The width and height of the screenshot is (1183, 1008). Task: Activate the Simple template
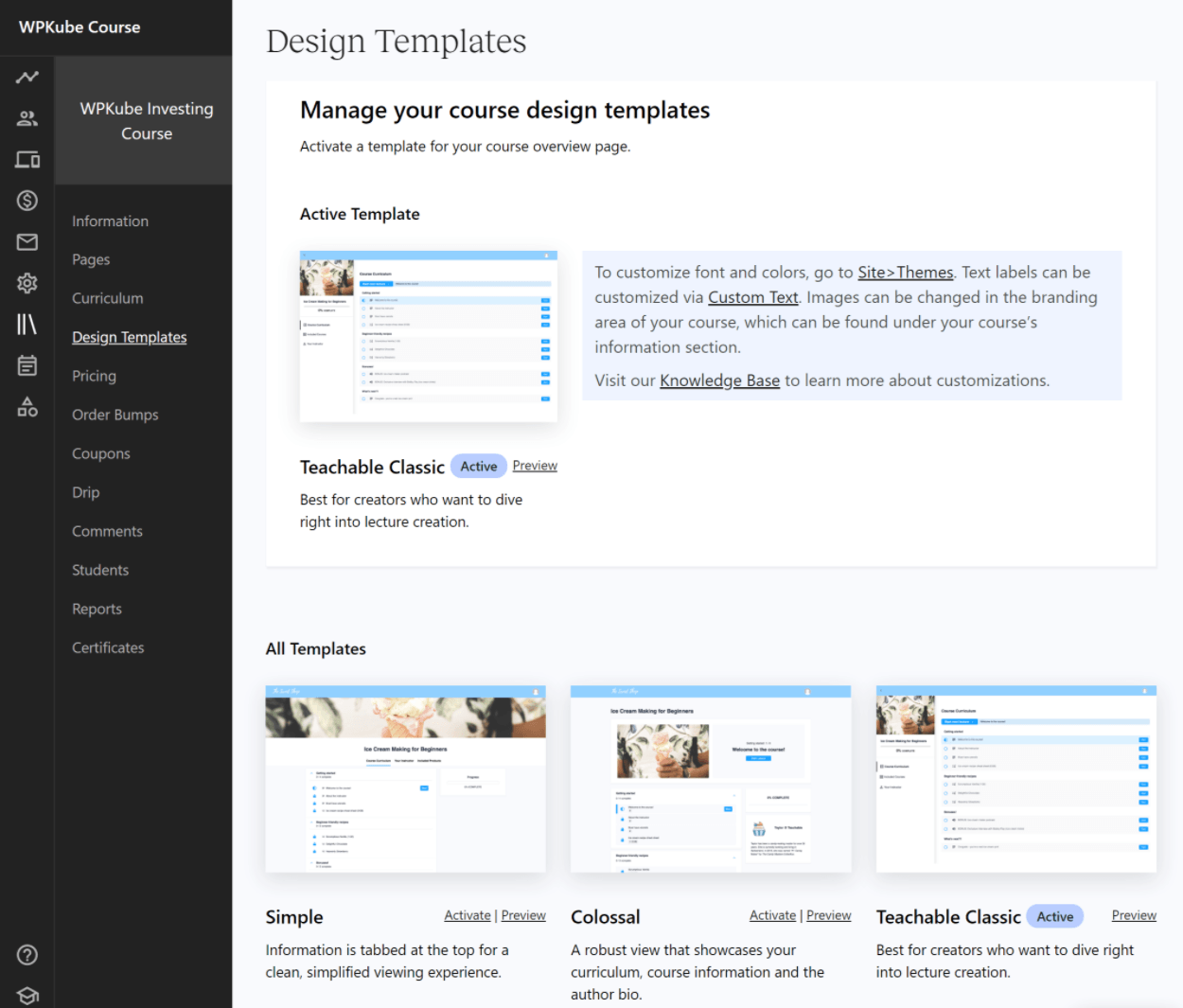click(468, 915)
